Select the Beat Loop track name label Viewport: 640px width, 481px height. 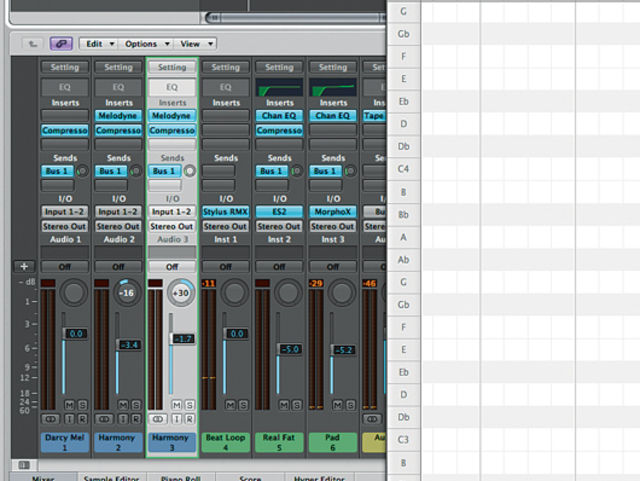pyautogui.click(x=225, y=442)
